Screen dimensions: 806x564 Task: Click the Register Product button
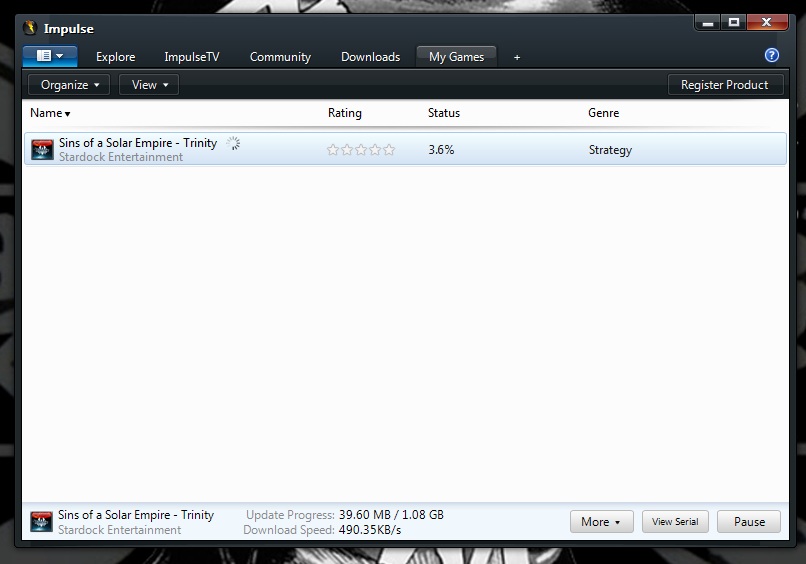pyautogui.click(x=725, y=85)
